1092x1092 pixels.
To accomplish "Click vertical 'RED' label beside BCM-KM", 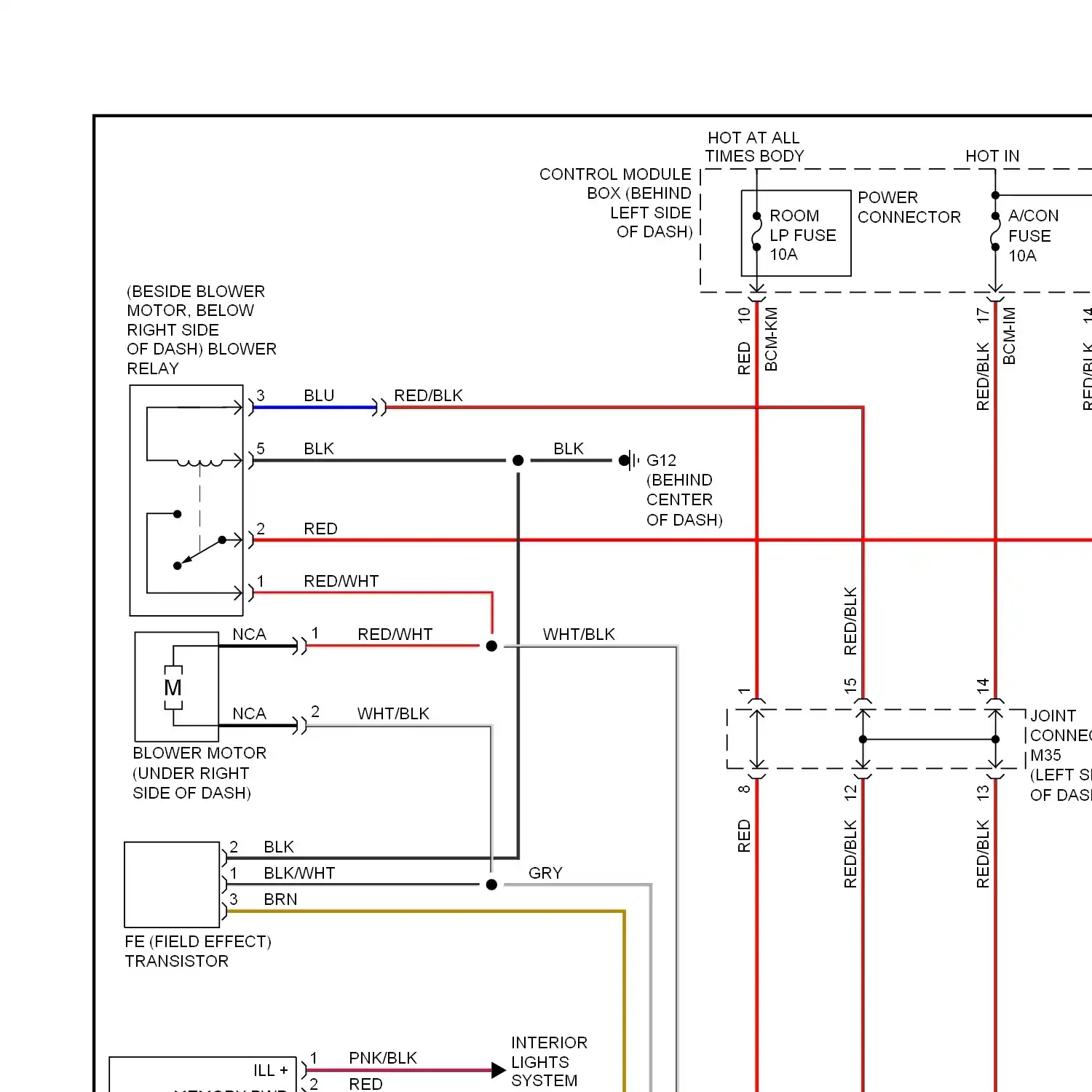I will 744,358.
